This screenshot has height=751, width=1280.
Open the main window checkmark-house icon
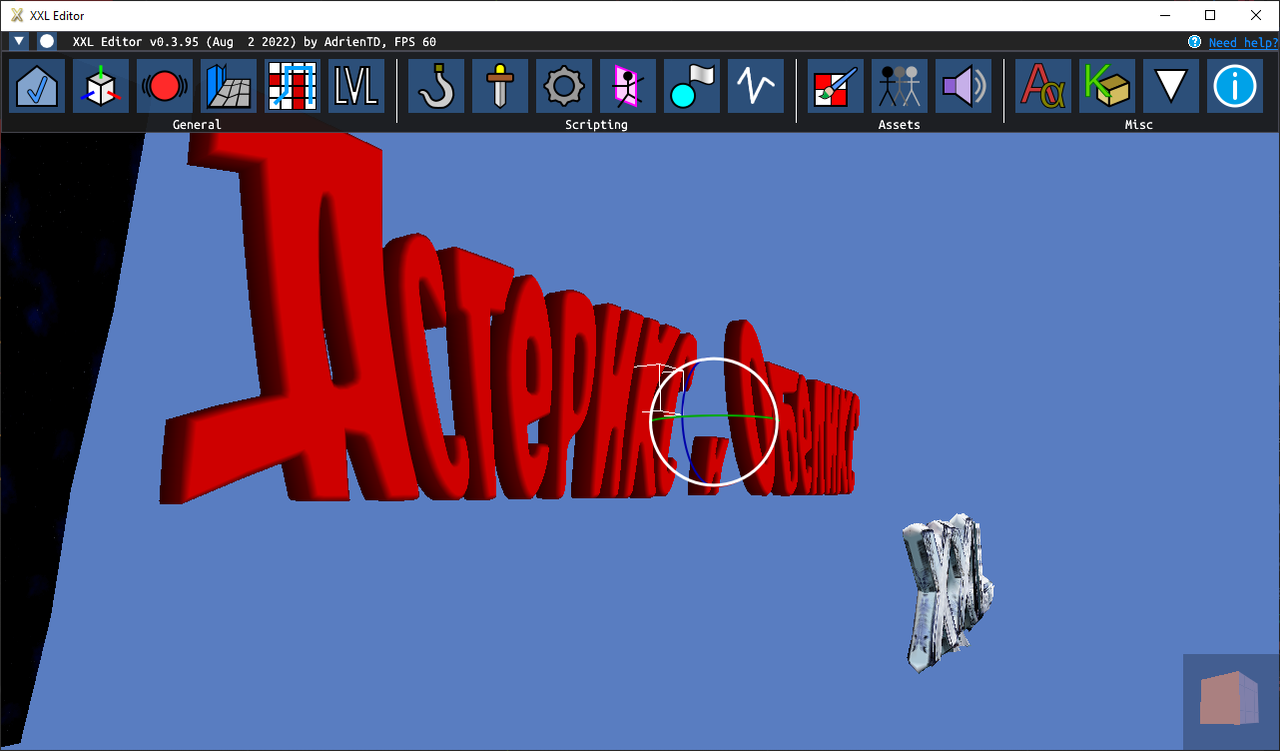(37, 86)
